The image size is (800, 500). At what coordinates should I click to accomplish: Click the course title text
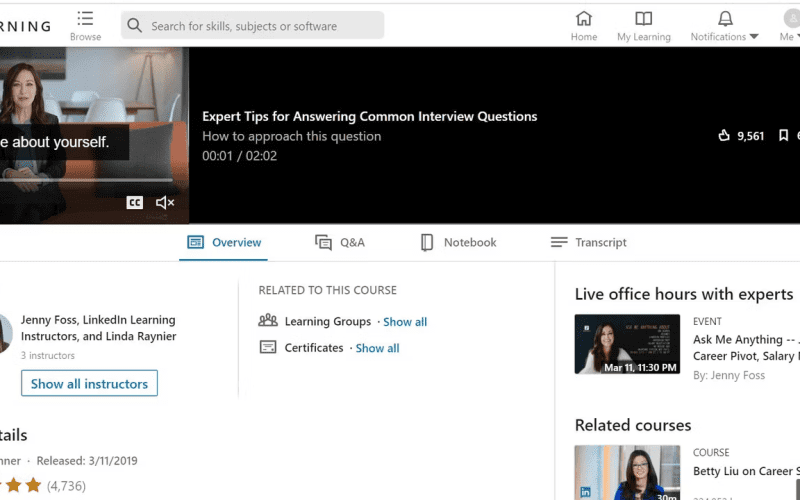(369, 116)
